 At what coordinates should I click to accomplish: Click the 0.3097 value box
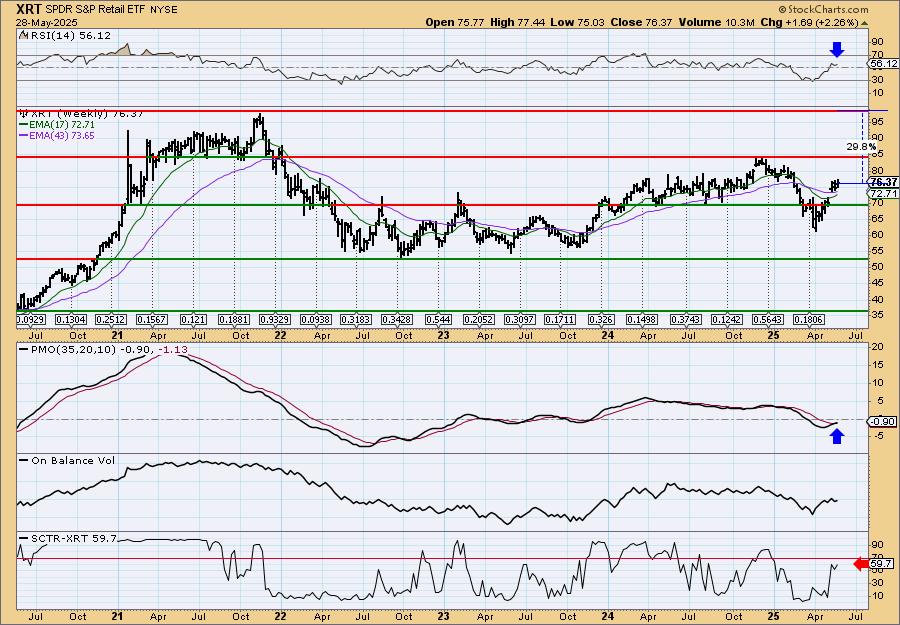[x=519, y=319]
